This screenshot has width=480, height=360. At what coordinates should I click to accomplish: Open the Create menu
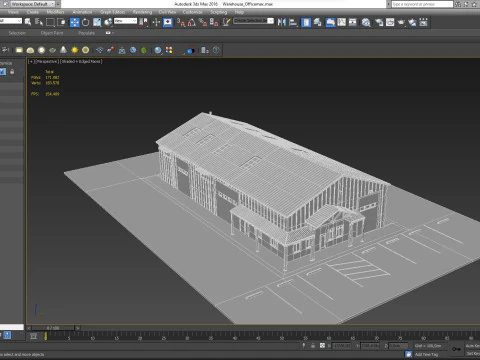click(33, 12)
